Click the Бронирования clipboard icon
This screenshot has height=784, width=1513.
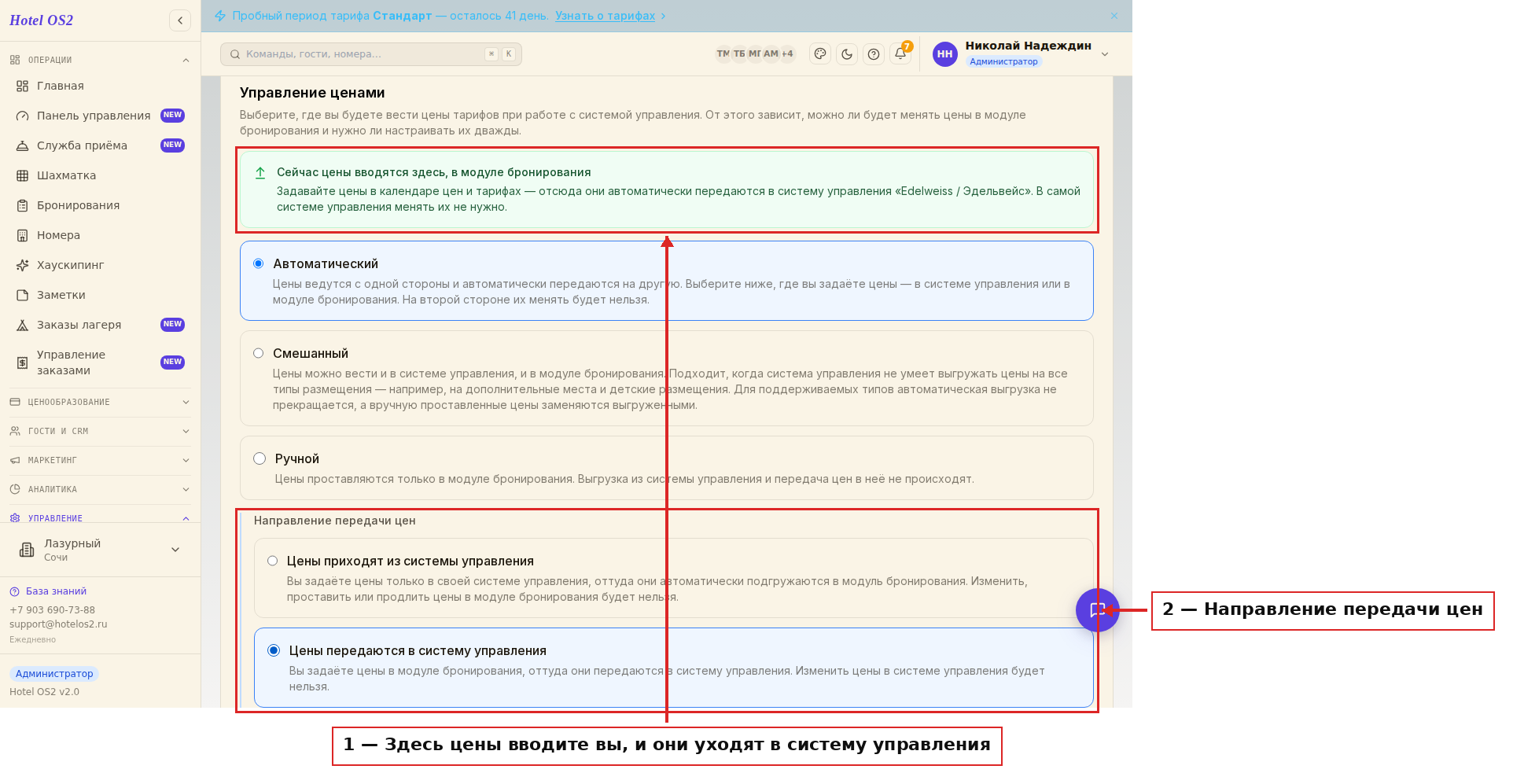(x=23, y=205)
